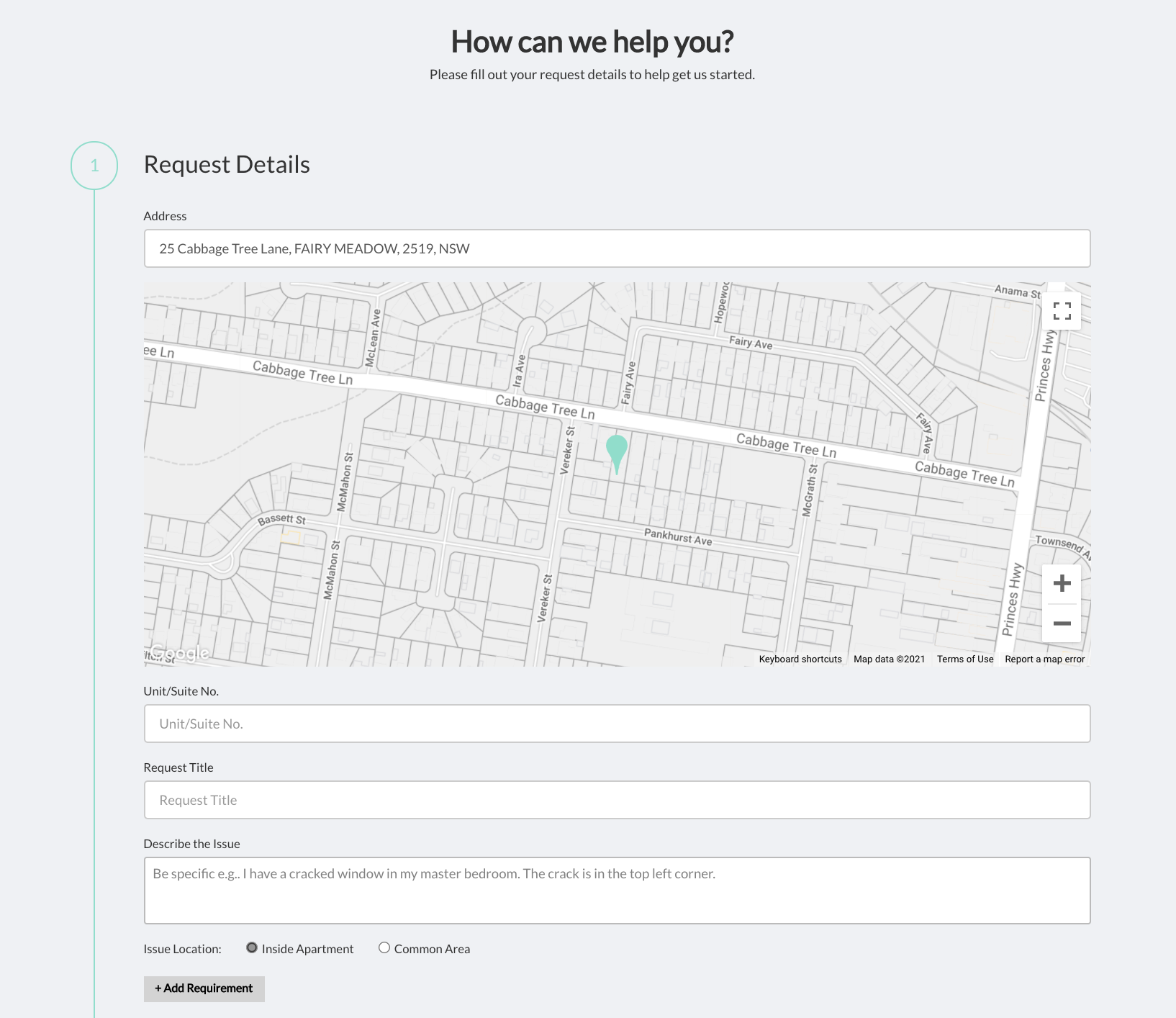Viewport: 1176px width, 1018px height.
Task: Click the fullscreen icon on the map
Action: (1062, 311)
